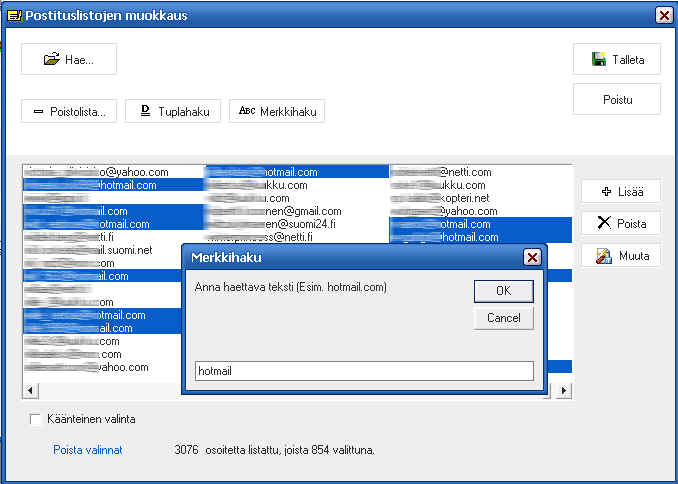This screenshot has width=678, height=484.
Task: Start the Merkkihaku text search
Action: coord(277,111)
